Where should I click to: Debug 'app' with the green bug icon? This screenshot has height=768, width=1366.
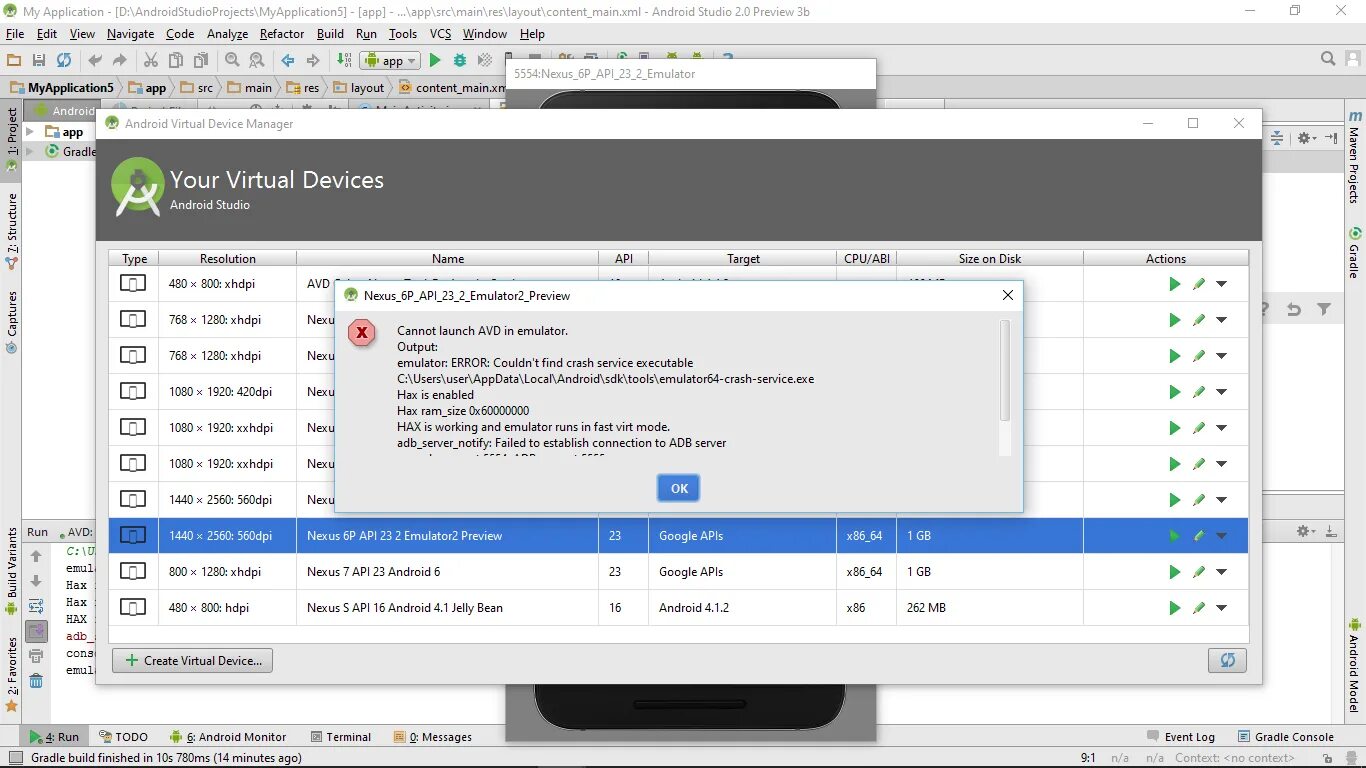coord(460,61)
